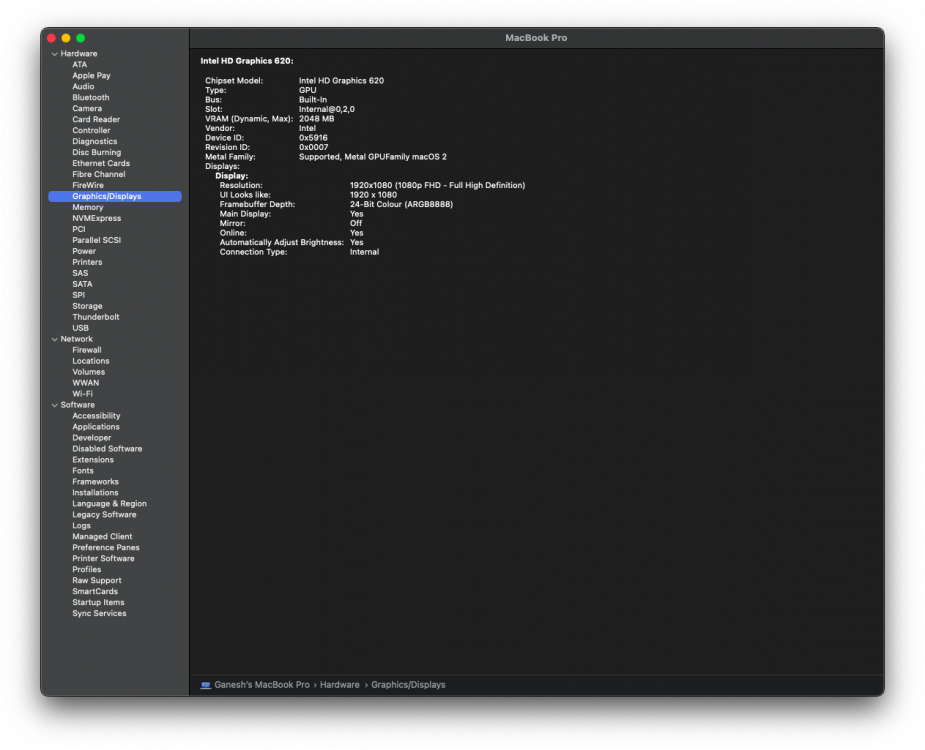Select WWAN under Network
This screenshot has width=925, height=750.
point(86,383)
